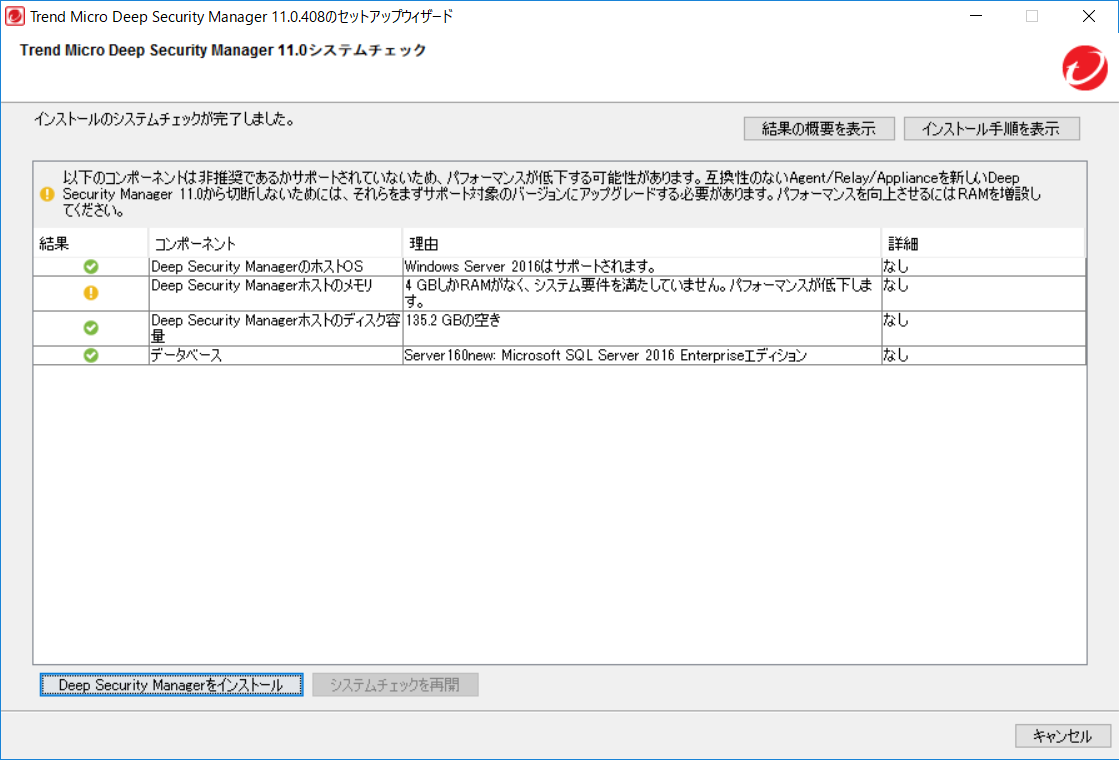Select the Deep Security Managerホストのディスク容量 cell
This screenshot has height=760, width=1119.
pos(275,328)
